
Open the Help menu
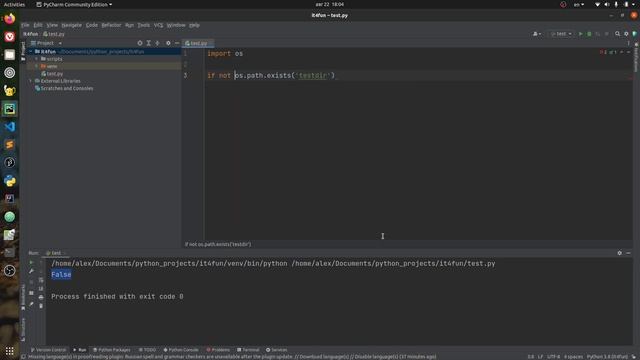pos(194,25)
